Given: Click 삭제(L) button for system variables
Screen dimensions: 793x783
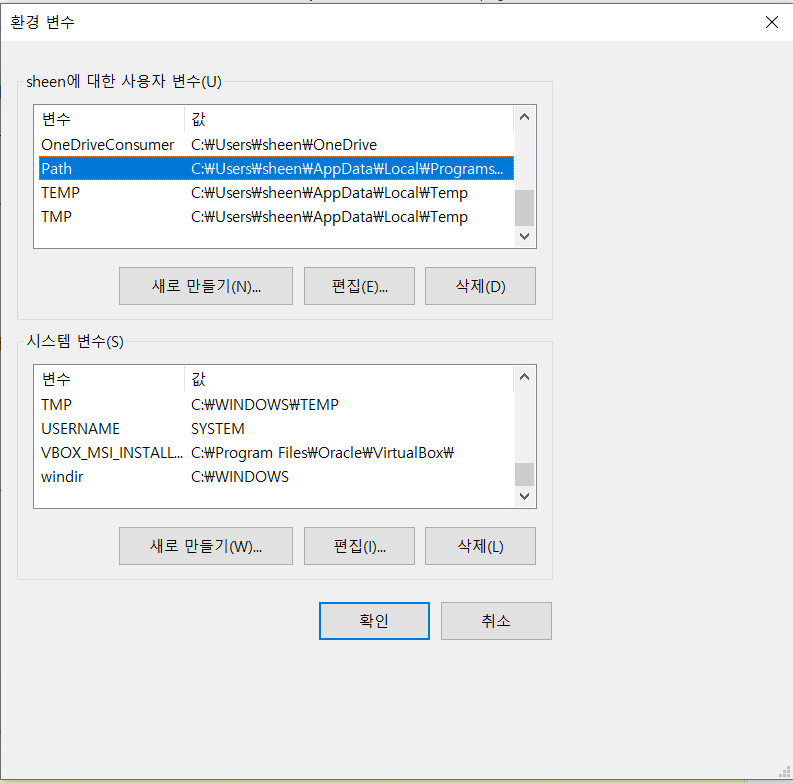Looking at the screenshot, I should click(x=480, y=546).
